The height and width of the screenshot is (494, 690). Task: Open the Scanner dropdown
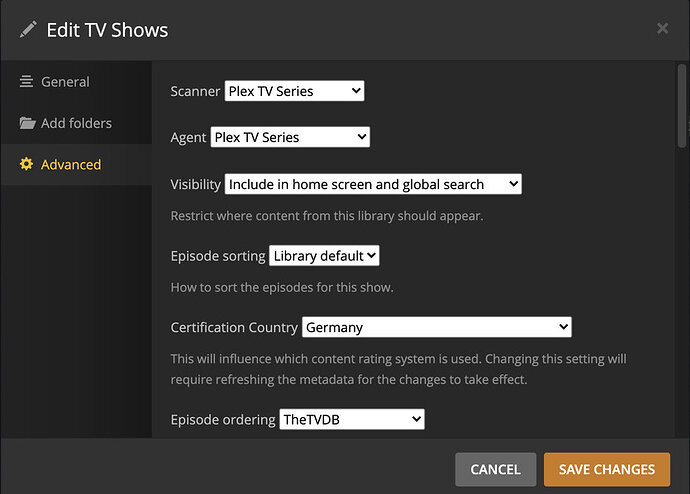pos(294,91)
